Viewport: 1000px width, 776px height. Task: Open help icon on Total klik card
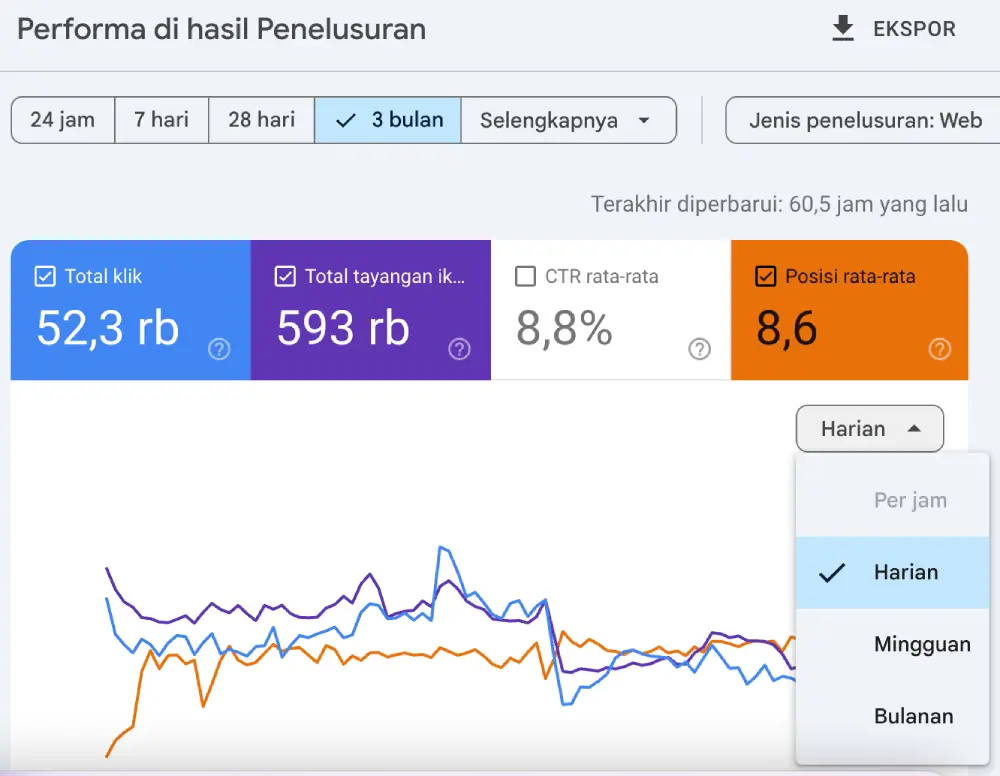point(219,349)
